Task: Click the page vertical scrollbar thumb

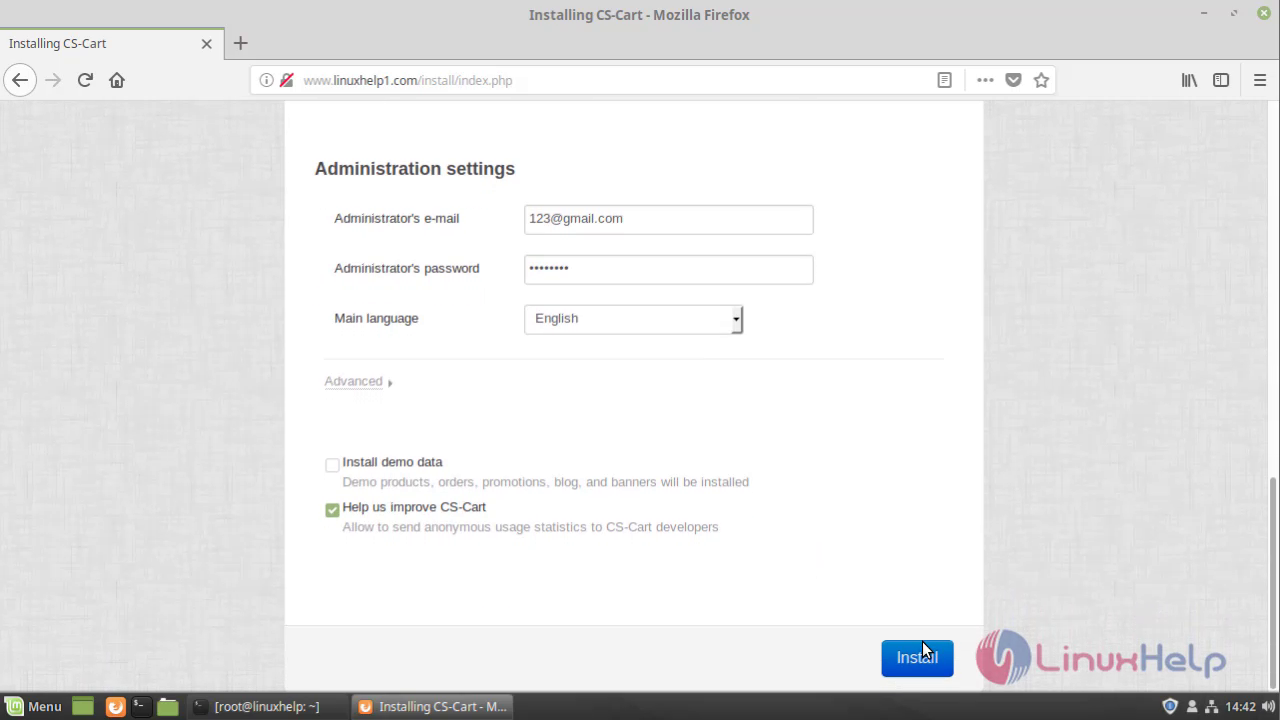Action: (1273, 583)
